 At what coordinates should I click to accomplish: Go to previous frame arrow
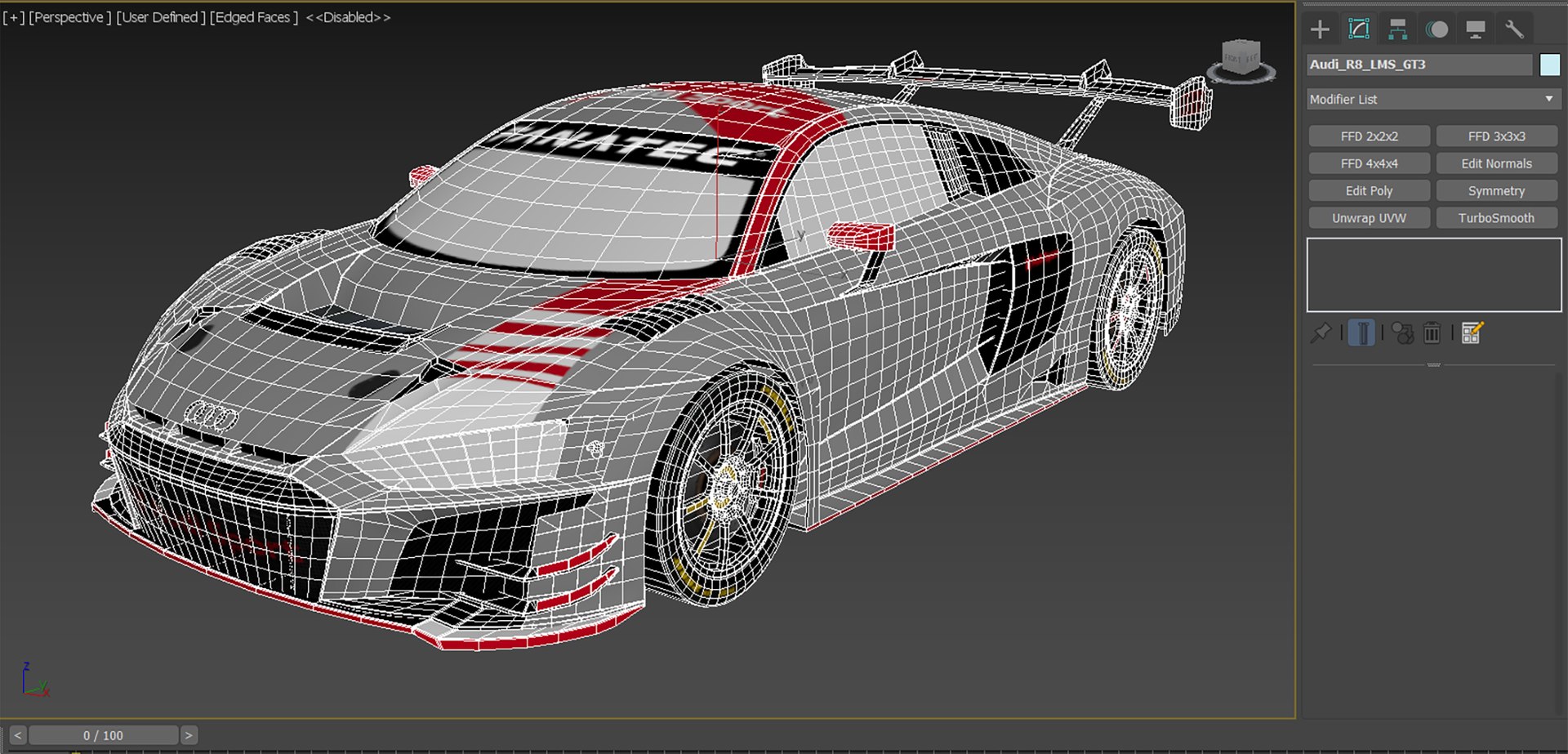point(17,735)
